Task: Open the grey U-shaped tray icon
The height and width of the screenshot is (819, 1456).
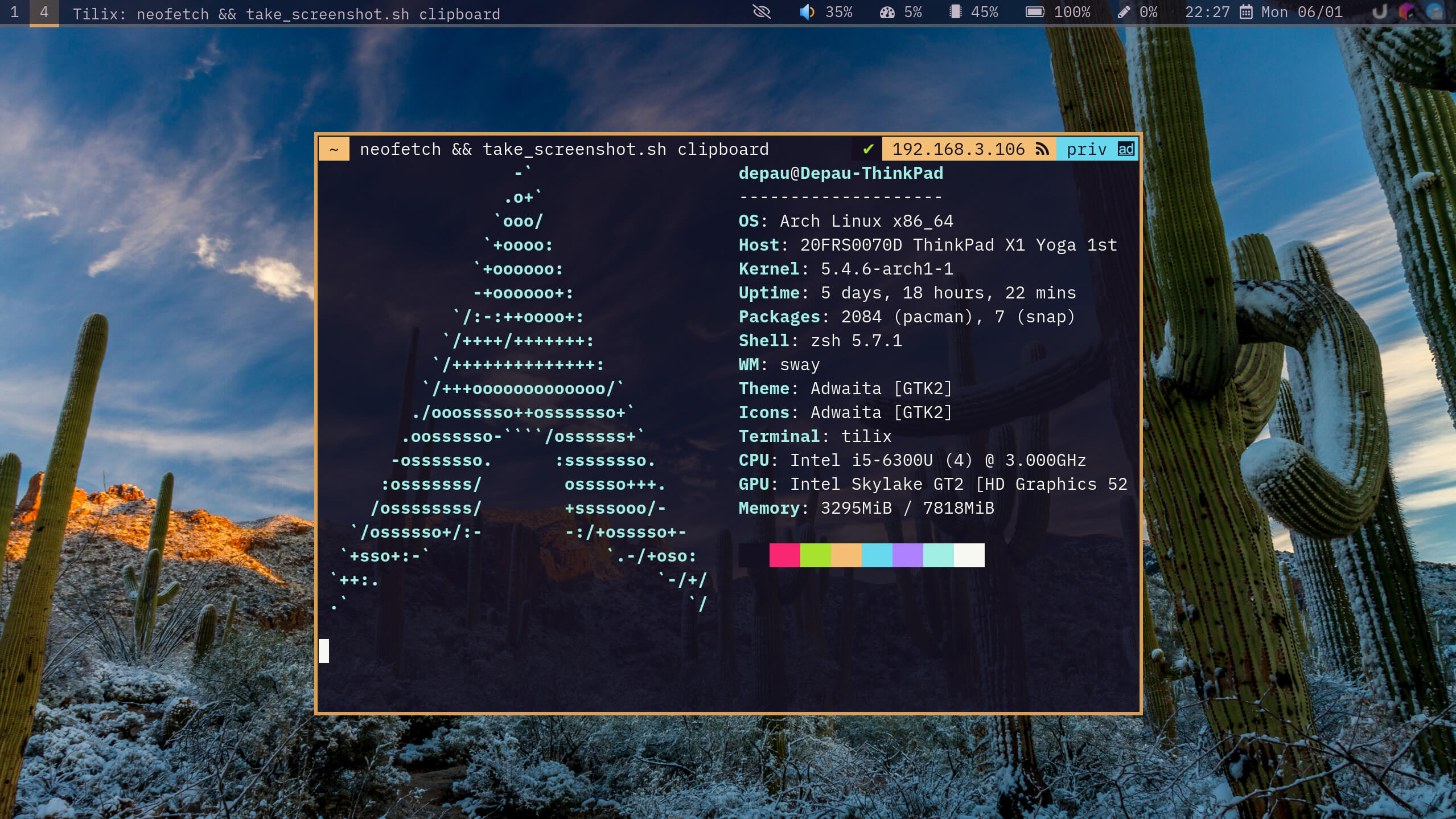Action: pos(1380,12)
